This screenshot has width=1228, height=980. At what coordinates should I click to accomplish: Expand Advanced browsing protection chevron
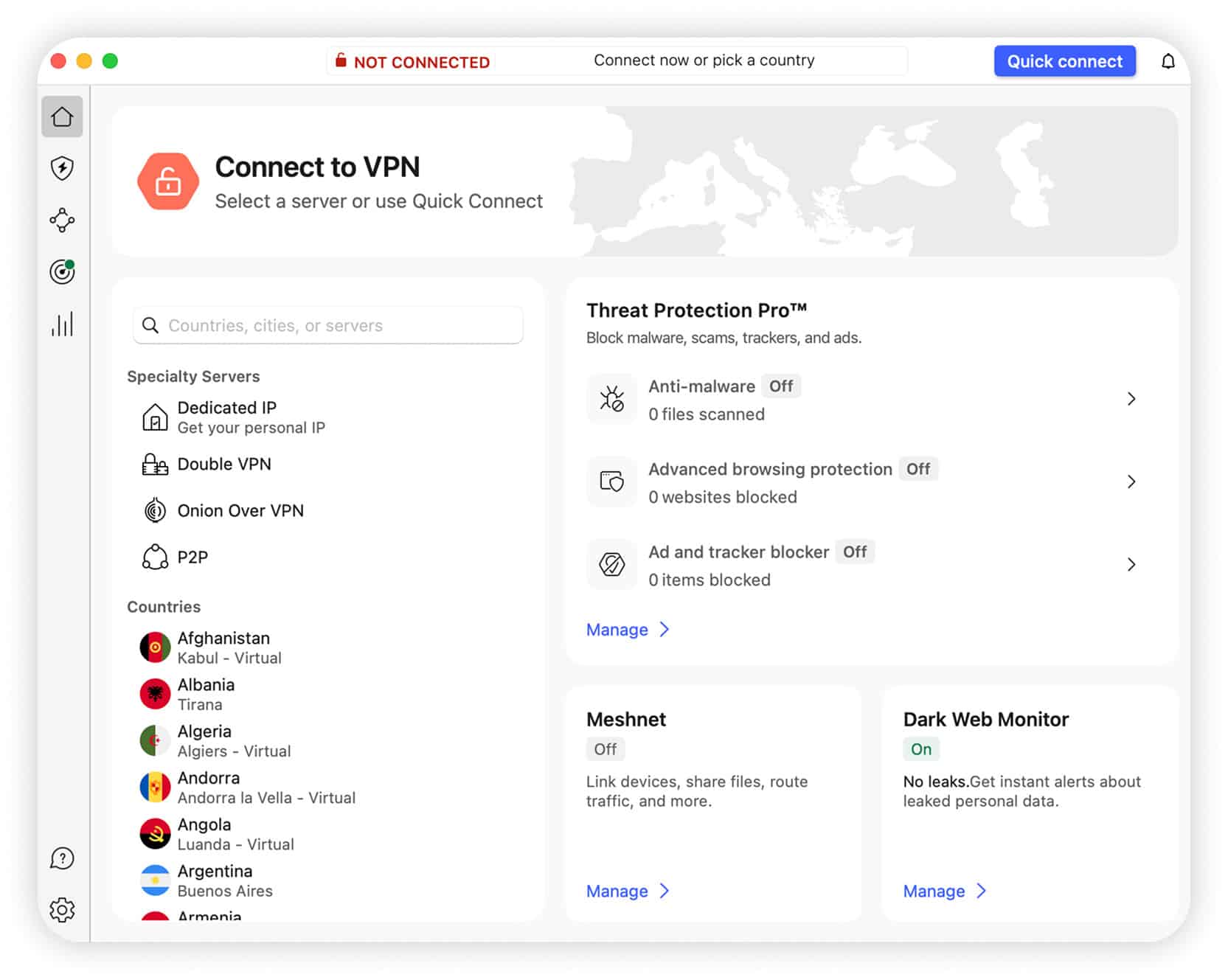coord(1131,482)
